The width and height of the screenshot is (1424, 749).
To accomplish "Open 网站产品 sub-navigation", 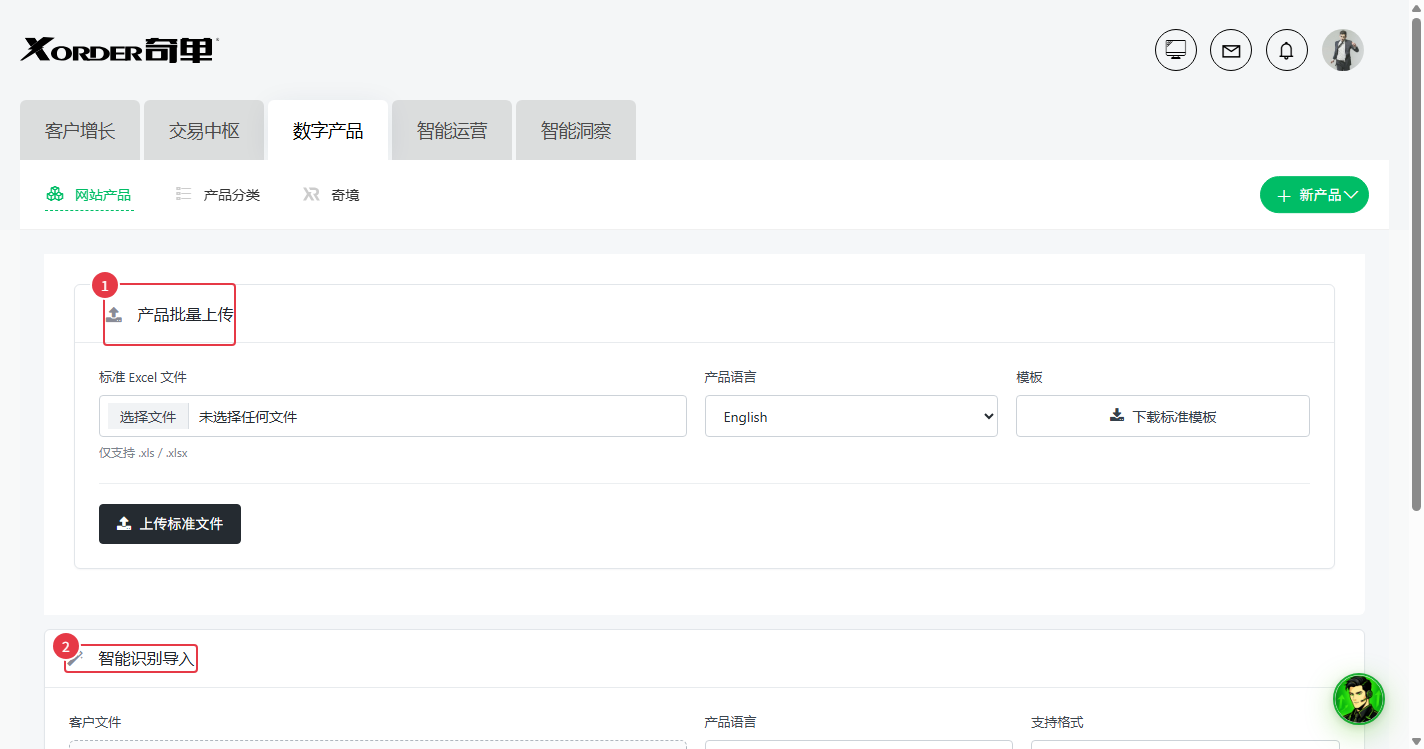I will point(89,195).
